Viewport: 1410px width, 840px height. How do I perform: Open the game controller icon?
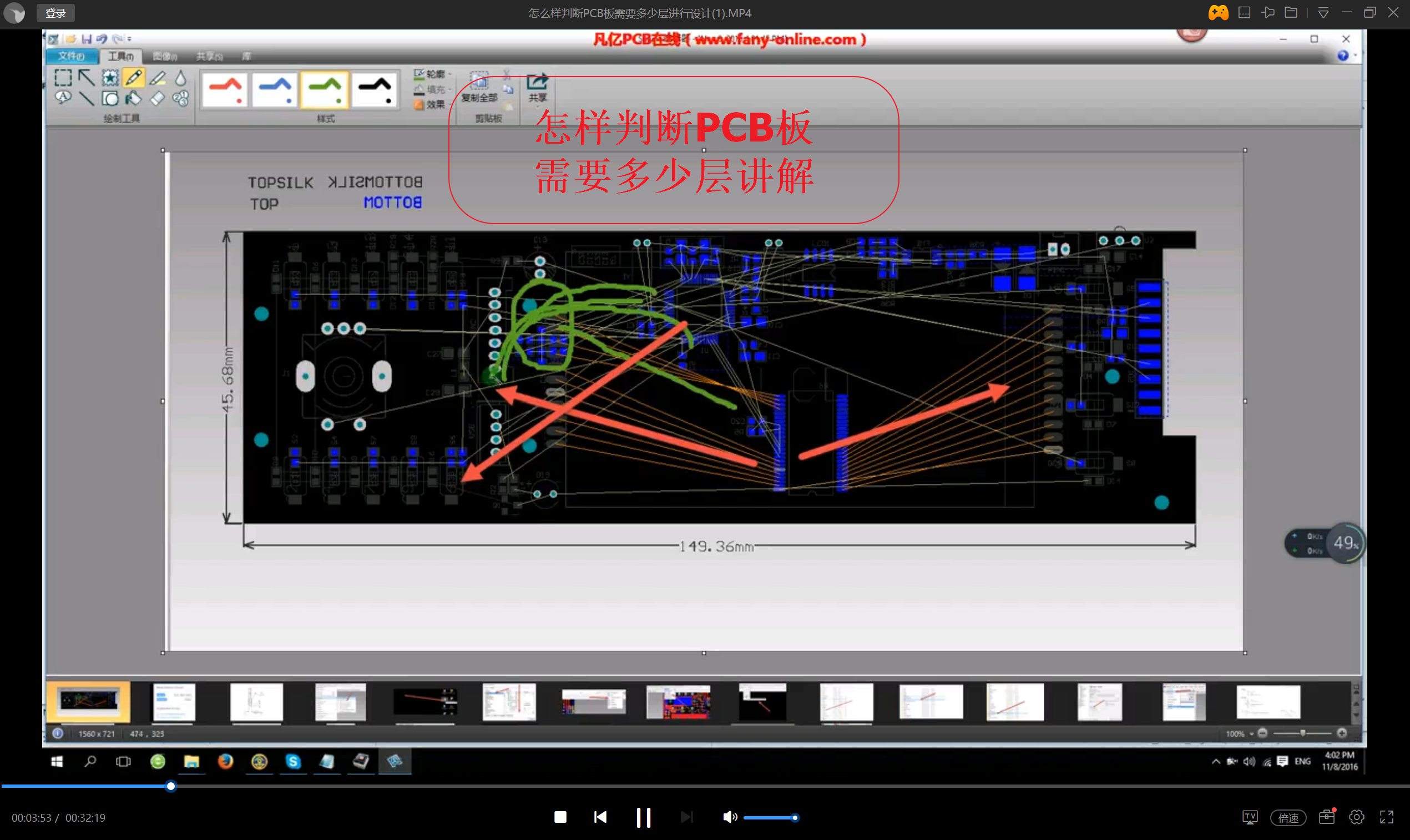(x=1218, y=12)
